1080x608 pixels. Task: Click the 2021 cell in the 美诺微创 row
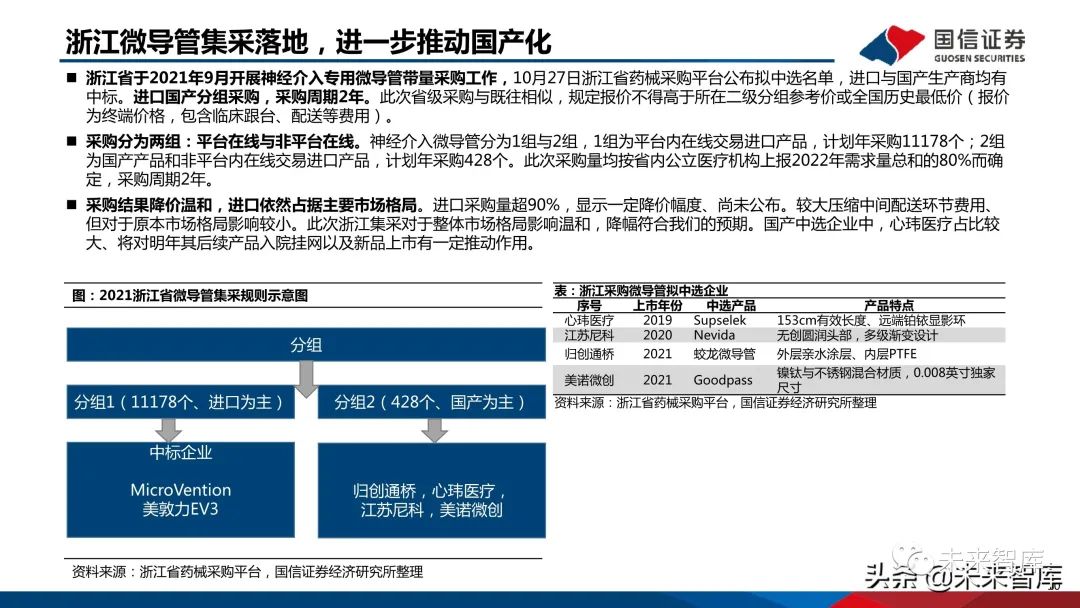tap(658, 379)
